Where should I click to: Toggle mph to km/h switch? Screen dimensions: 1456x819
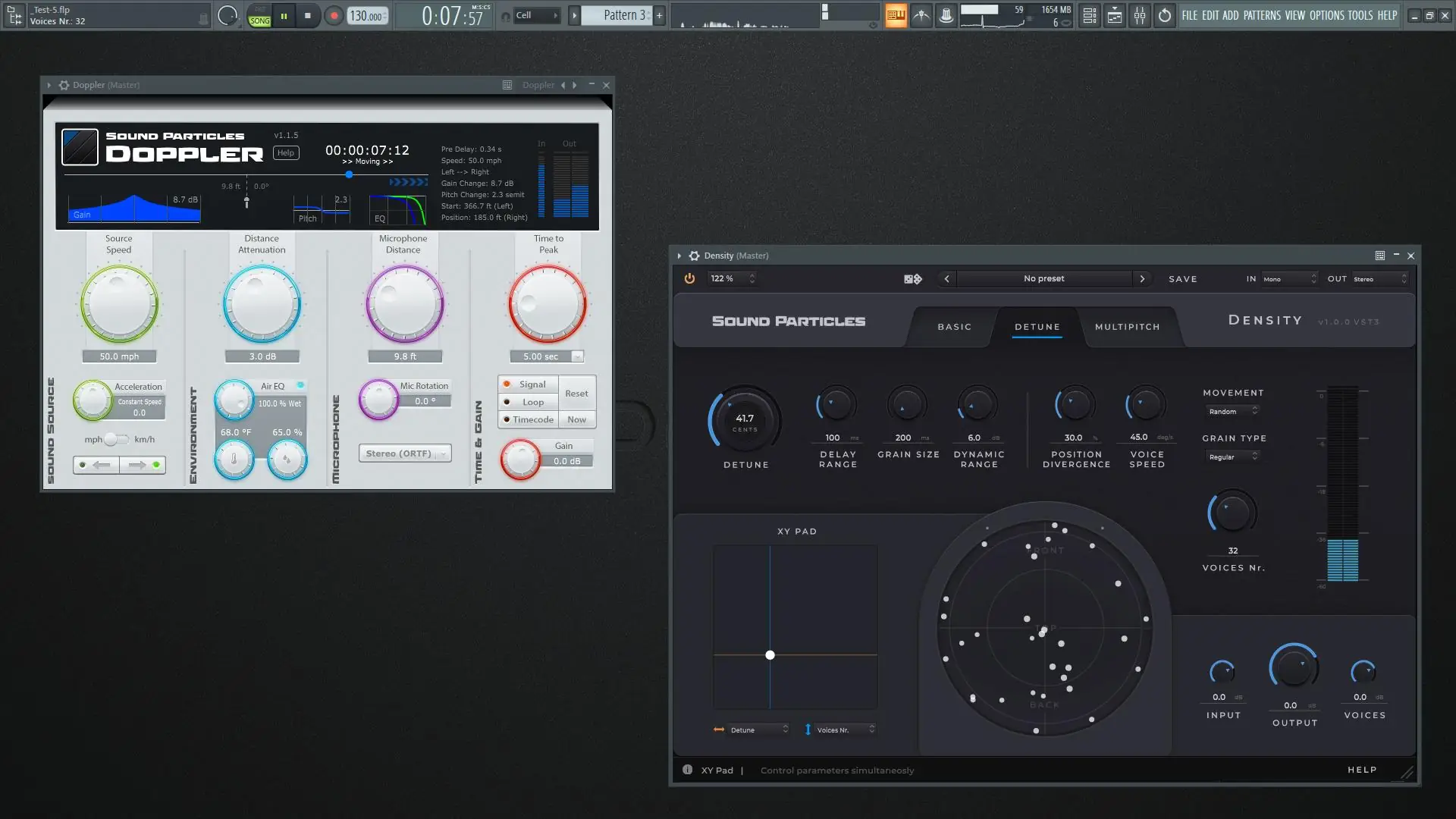[116, 440]
